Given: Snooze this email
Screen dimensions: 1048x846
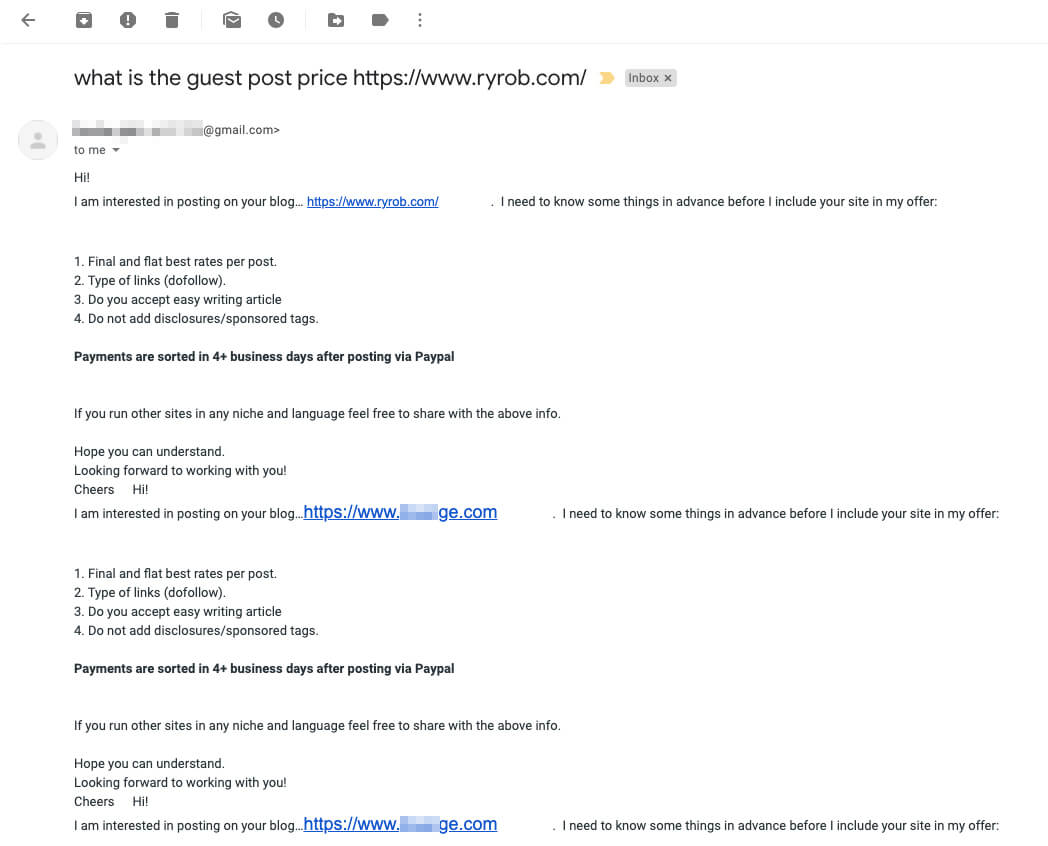Looking at the screenshot, I should [x=276, y=20].
